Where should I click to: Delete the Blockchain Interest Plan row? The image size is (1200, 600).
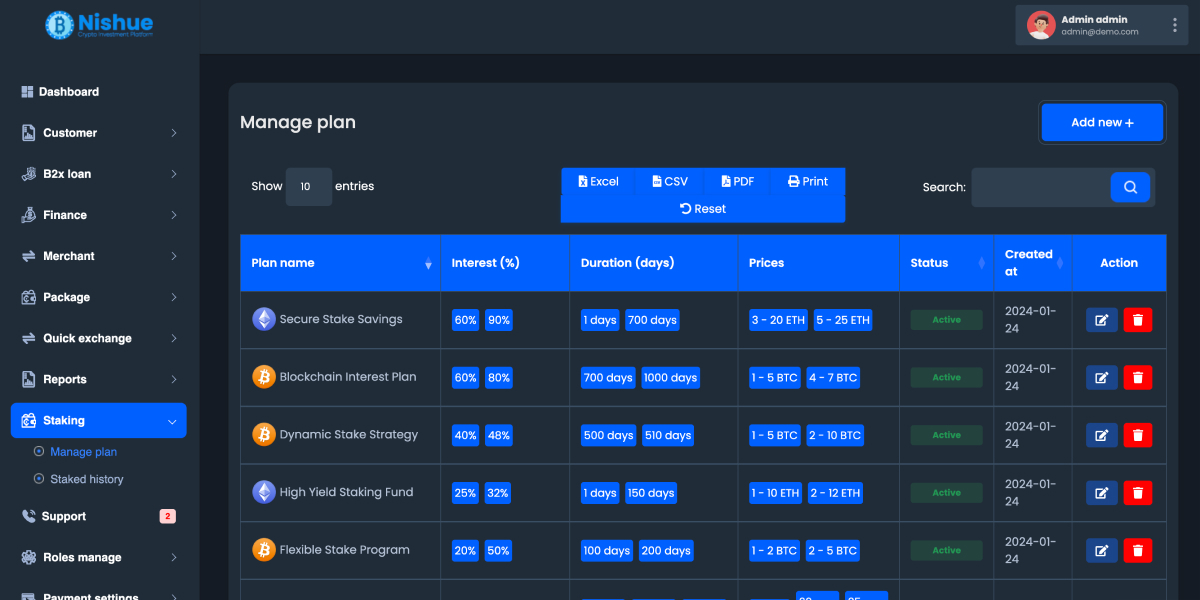pyautogui.click(x=1137, y=378)
